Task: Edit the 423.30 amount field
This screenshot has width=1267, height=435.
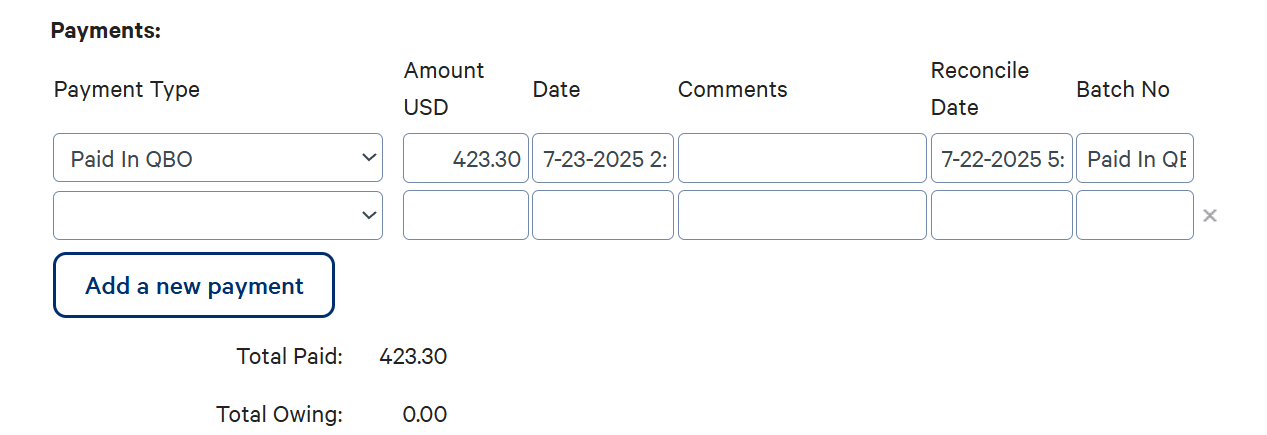Action: [465, 158]
